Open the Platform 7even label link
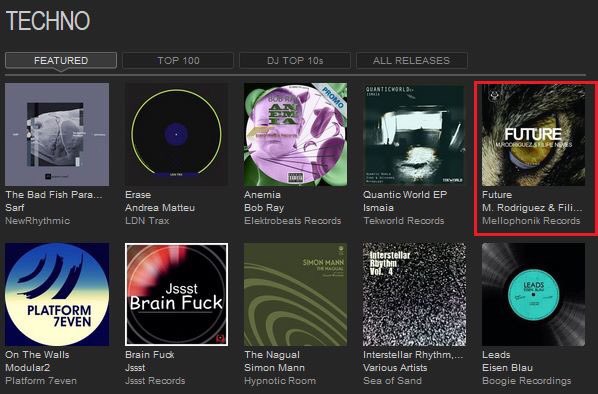 (41, 381)
